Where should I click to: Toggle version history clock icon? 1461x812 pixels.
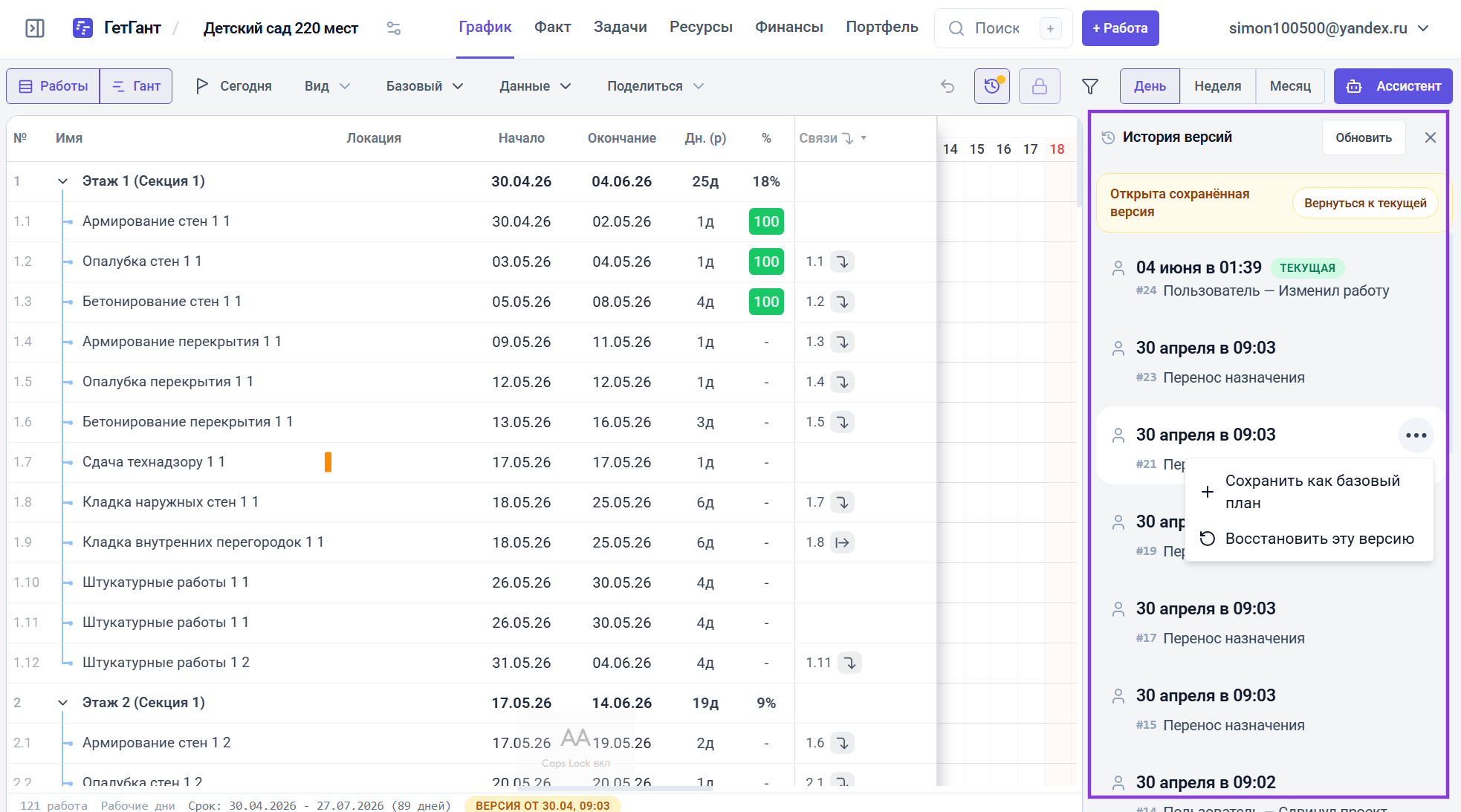pyautogui.click(x=992, y=86)
